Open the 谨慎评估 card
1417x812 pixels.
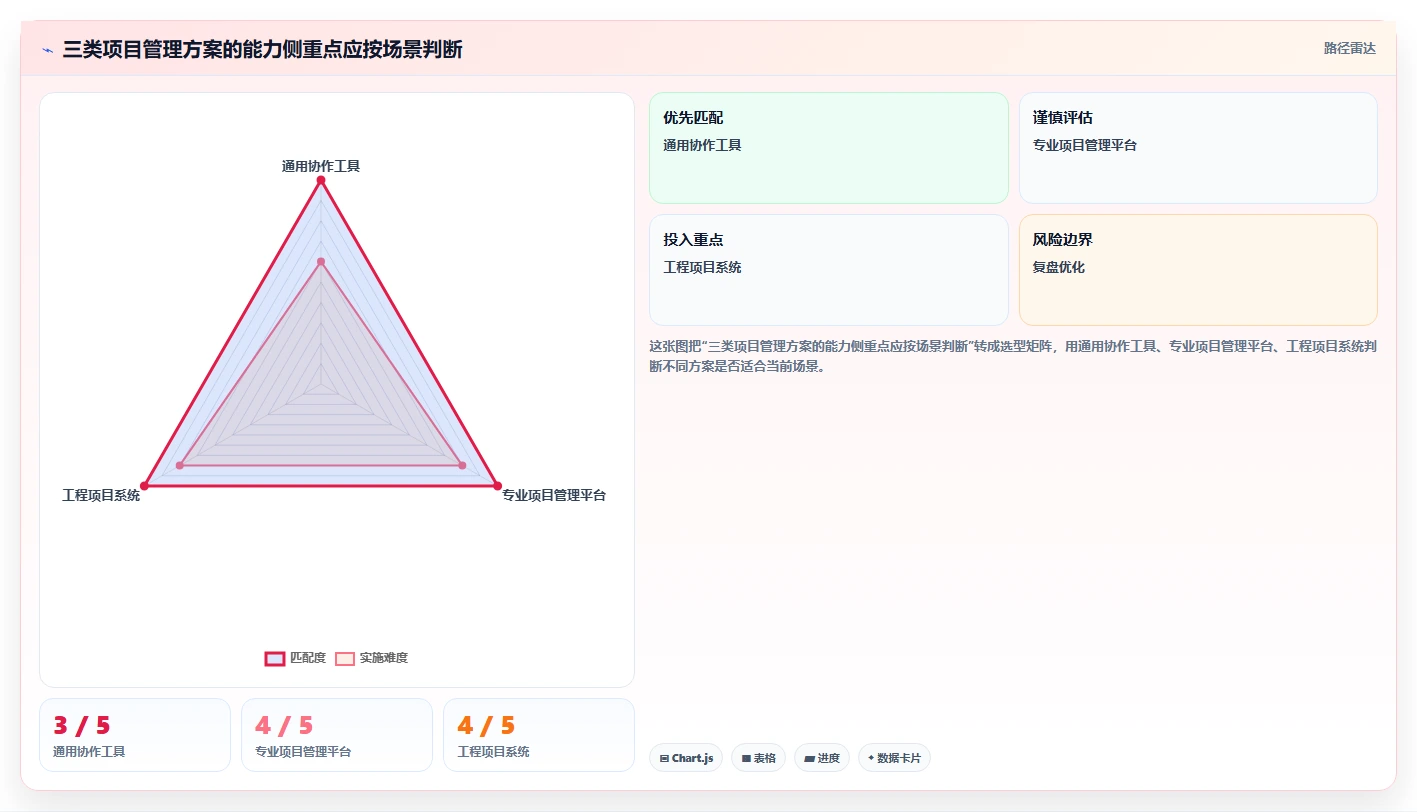tap(1198, 148)
